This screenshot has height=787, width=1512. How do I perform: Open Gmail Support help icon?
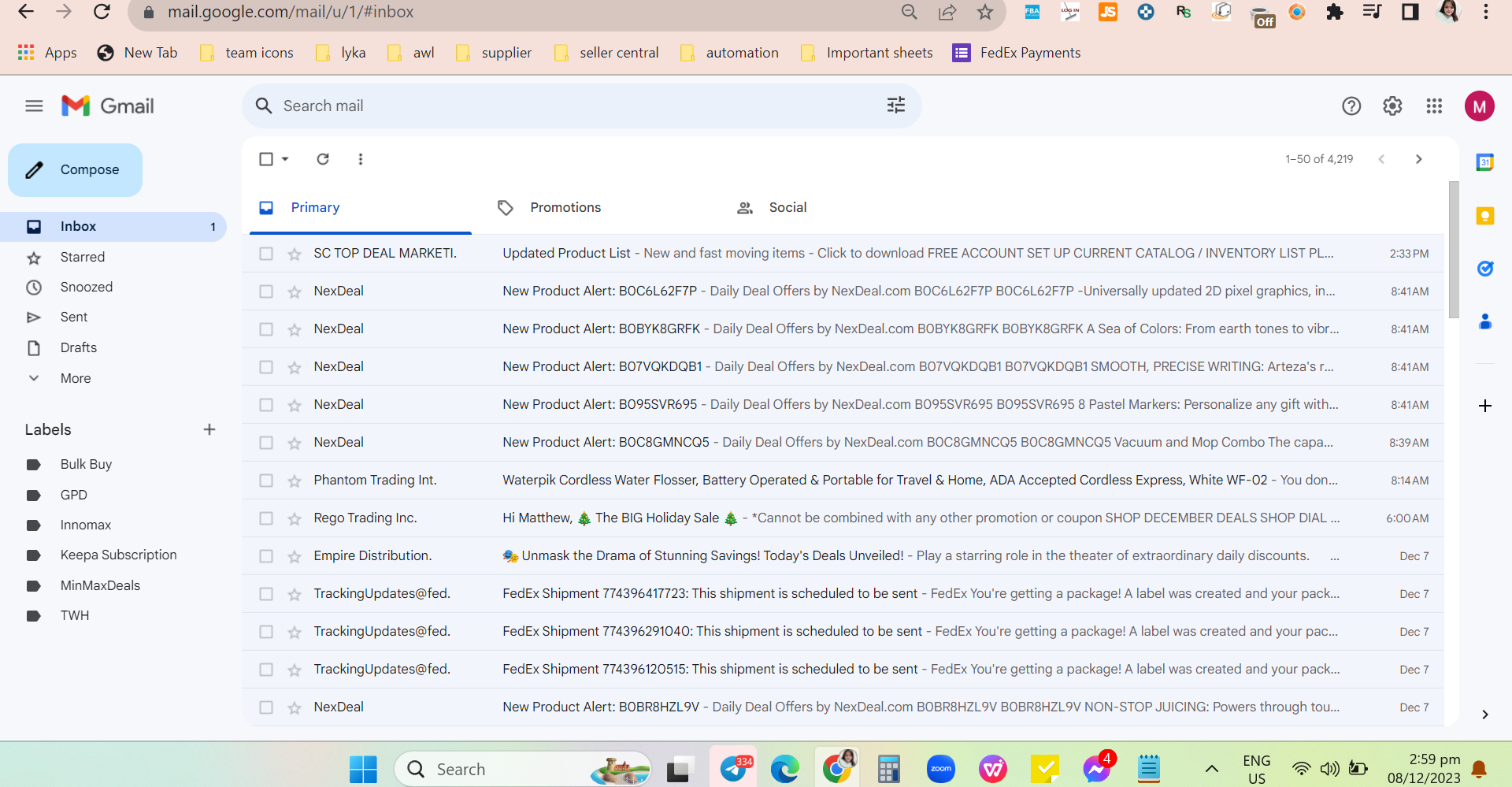pos(1351,106)
